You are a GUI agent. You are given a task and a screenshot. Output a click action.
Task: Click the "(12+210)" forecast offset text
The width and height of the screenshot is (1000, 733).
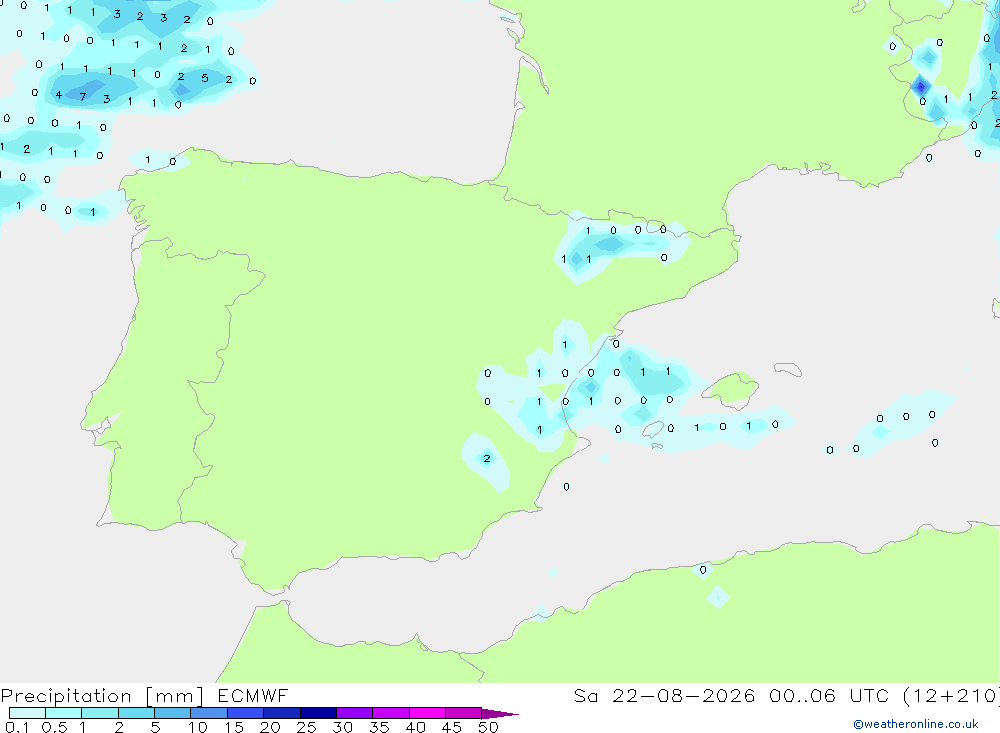click(x=952, y=696)
